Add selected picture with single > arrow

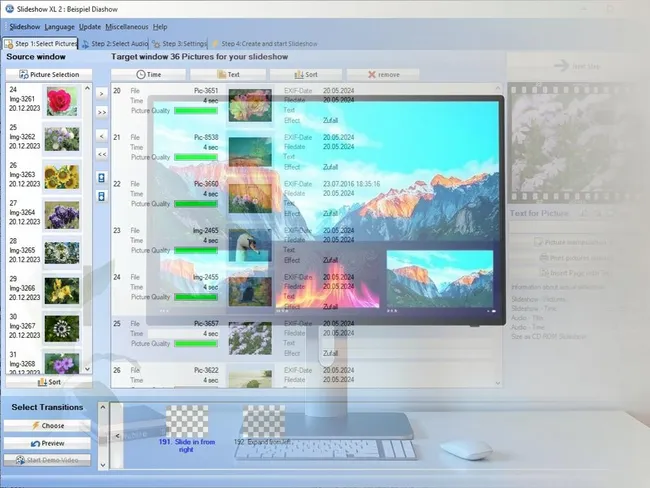click(102, 94)
